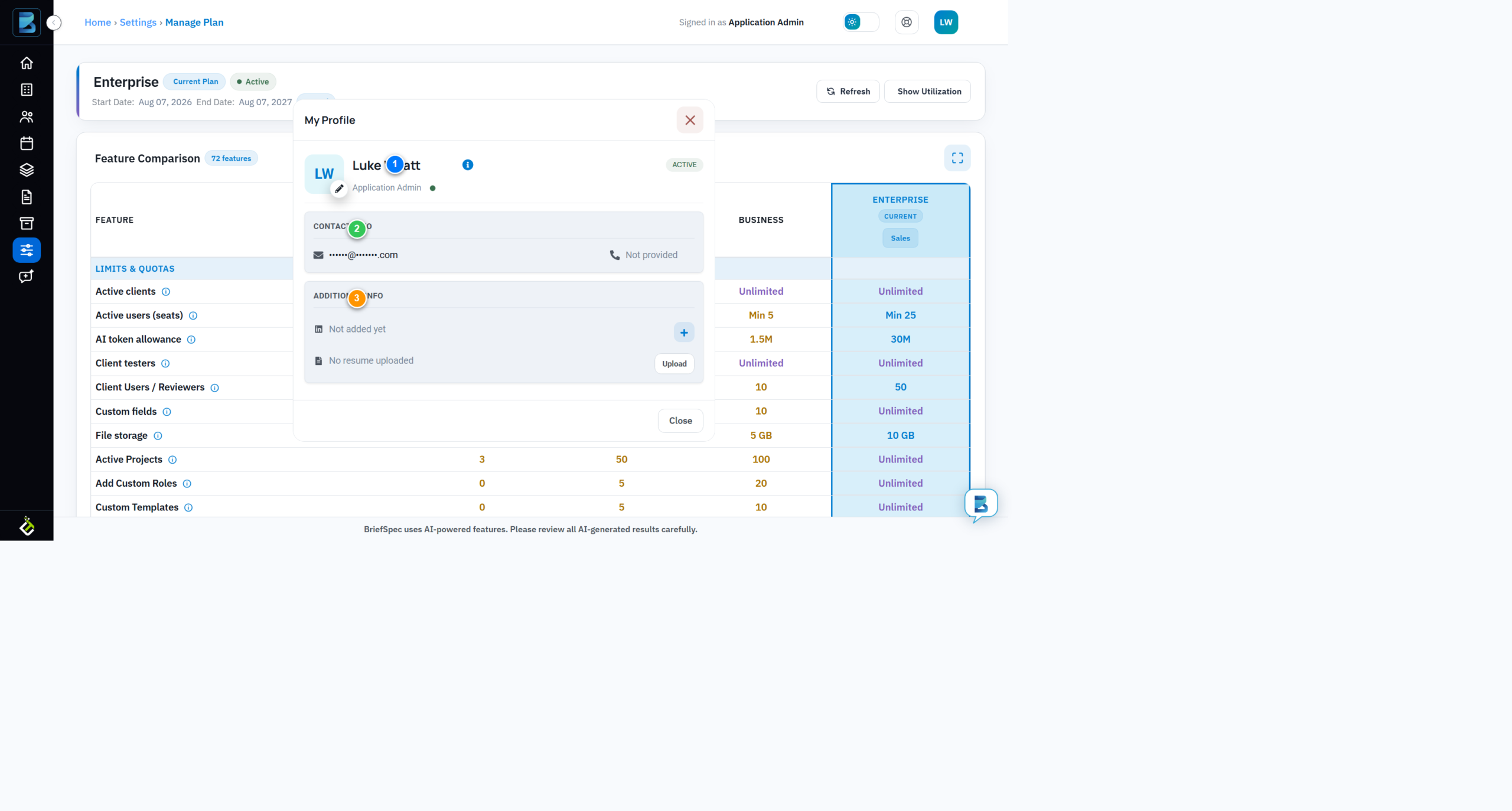The width and height of the screenshot is (1512, 811).
Task: Click the LIMITS & QUOTAS section header
Action: pos(135,269)
